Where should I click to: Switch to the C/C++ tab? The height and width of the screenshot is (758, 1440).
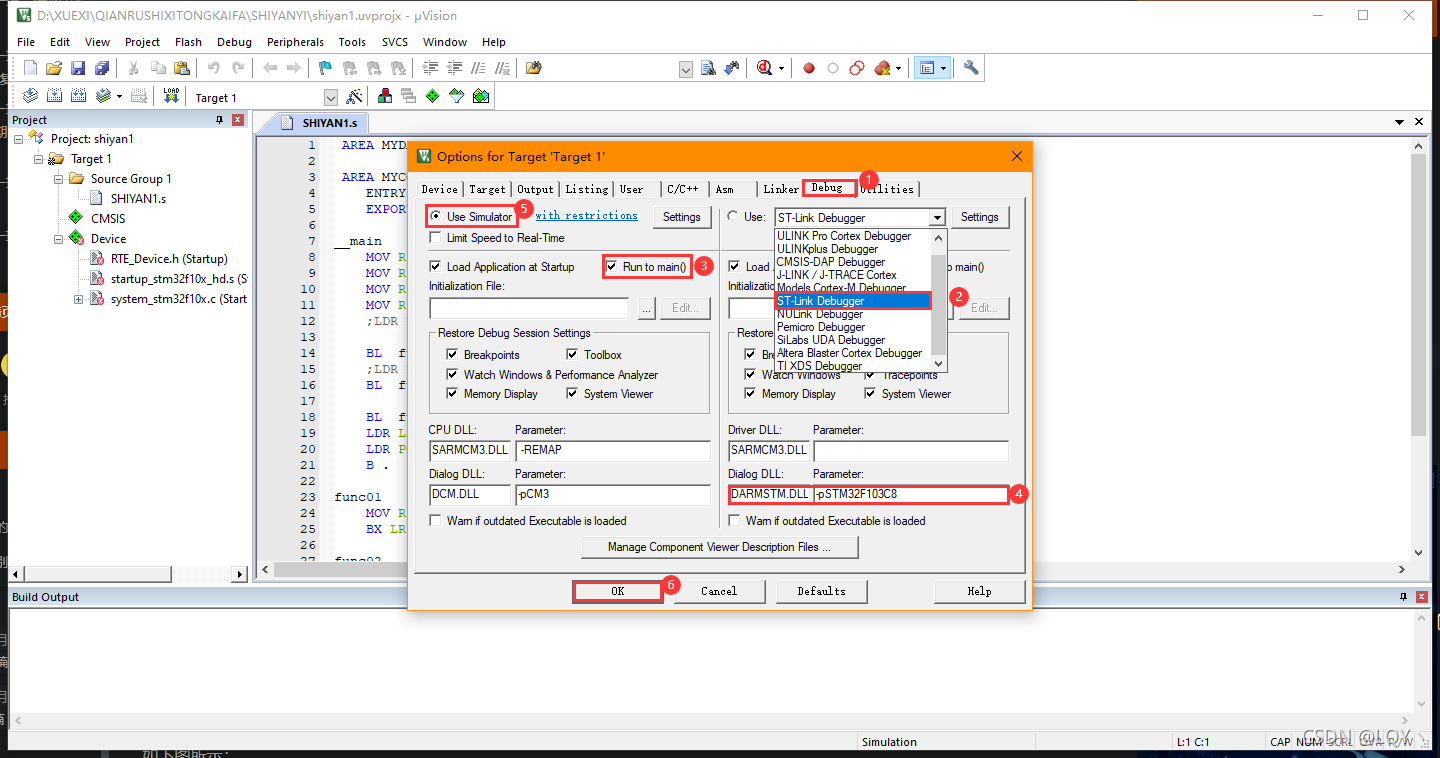pos(683,189)
